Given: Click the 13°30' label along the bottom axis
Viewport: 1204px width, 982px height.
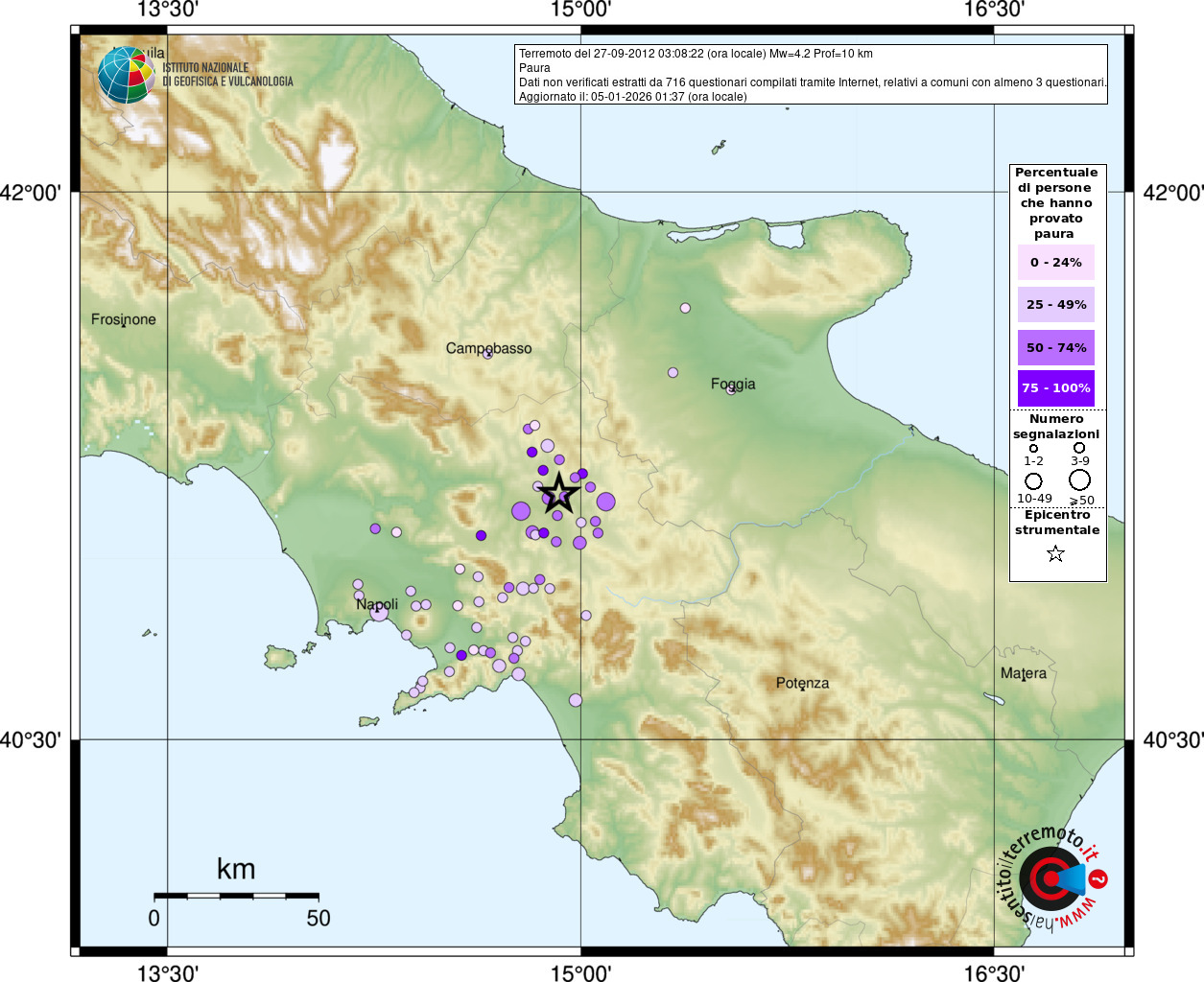Looking at the screenshot, I should 168,973.
